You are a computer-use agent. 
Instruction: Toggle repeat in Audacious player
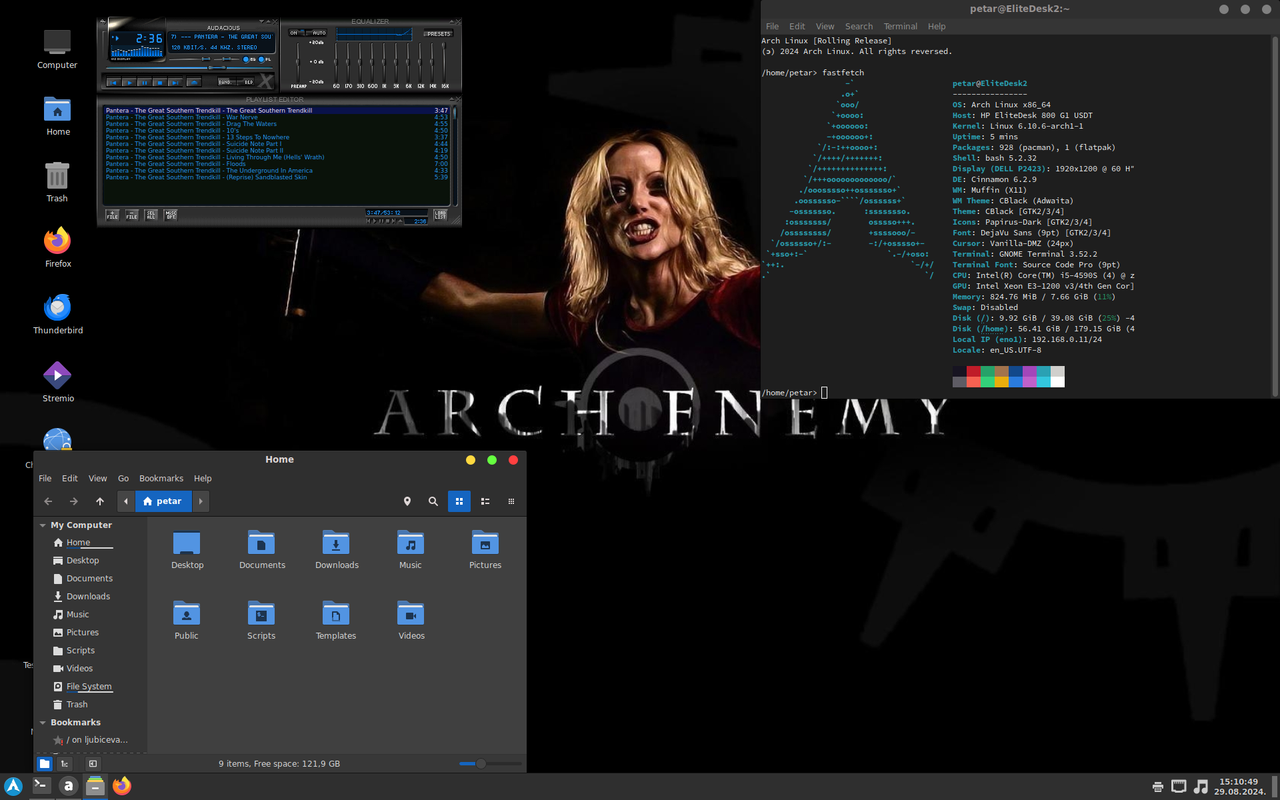[x=245, y=82]
